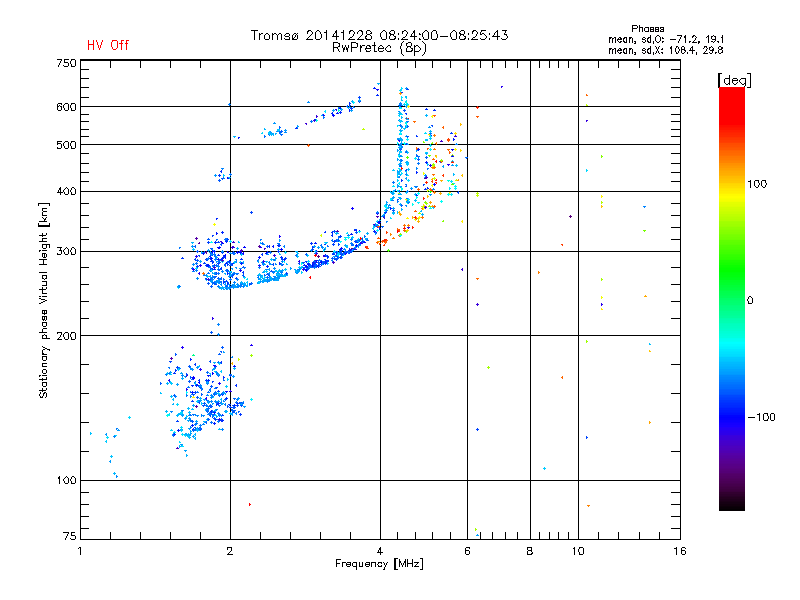The image size is (800, 600).
Task: Click the y-axis tick label '600'
Action: 66,107
